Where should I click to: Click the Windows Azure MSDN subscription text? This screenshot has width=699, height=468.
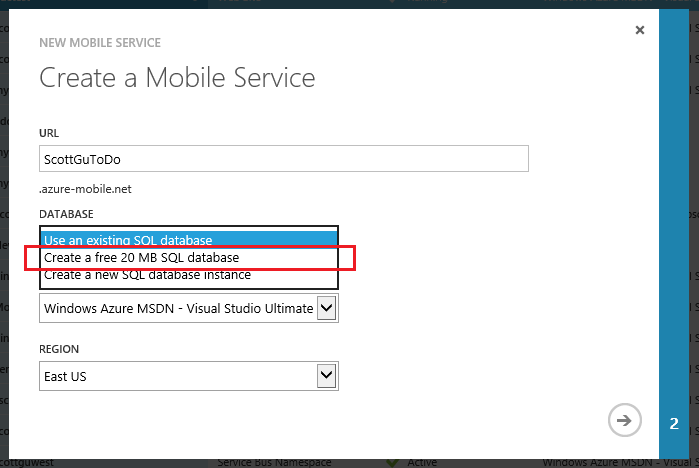(178, 308)
